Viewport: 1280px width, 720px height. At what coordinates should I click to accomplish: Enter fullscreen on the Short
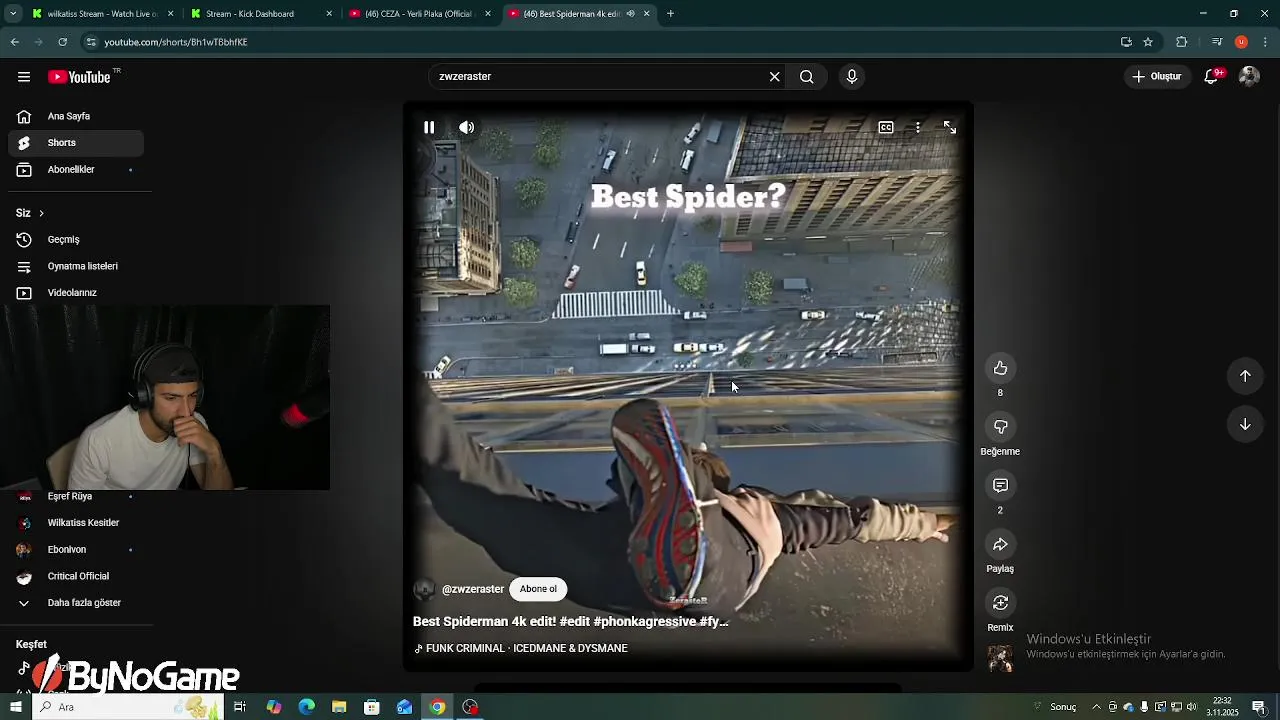pyautogui.click(x=950, y=128)
